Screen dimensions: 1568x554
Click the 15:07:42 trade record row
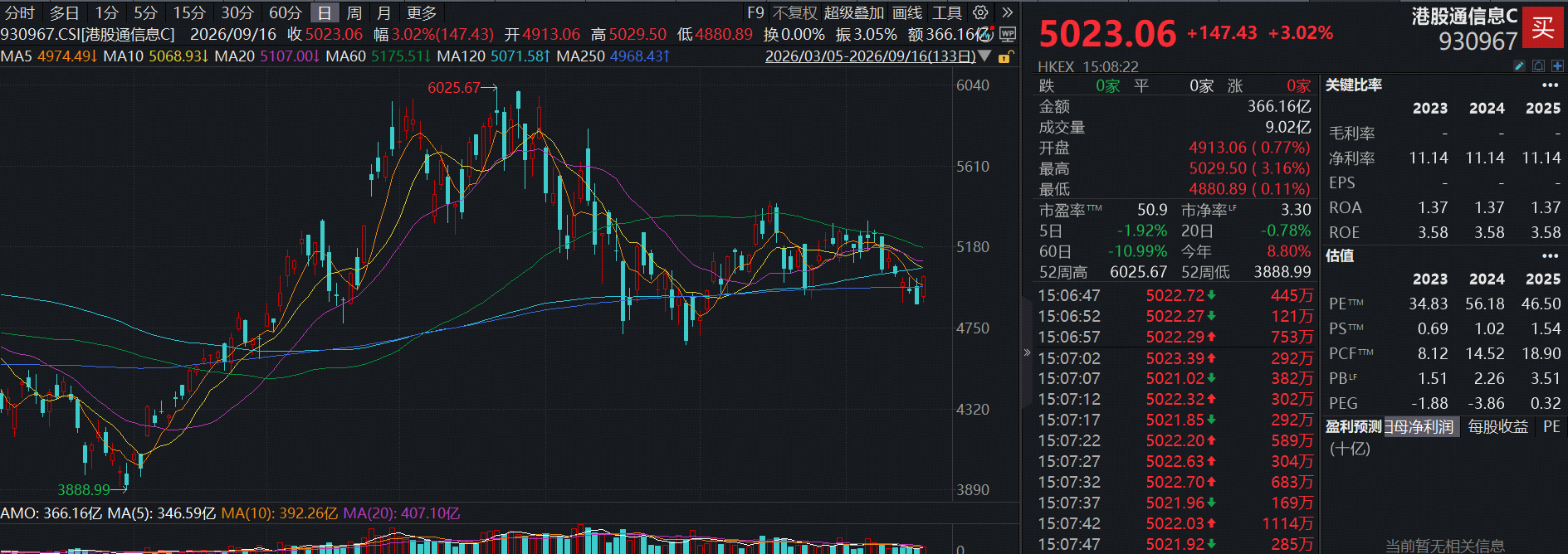tap(1175, 524)
